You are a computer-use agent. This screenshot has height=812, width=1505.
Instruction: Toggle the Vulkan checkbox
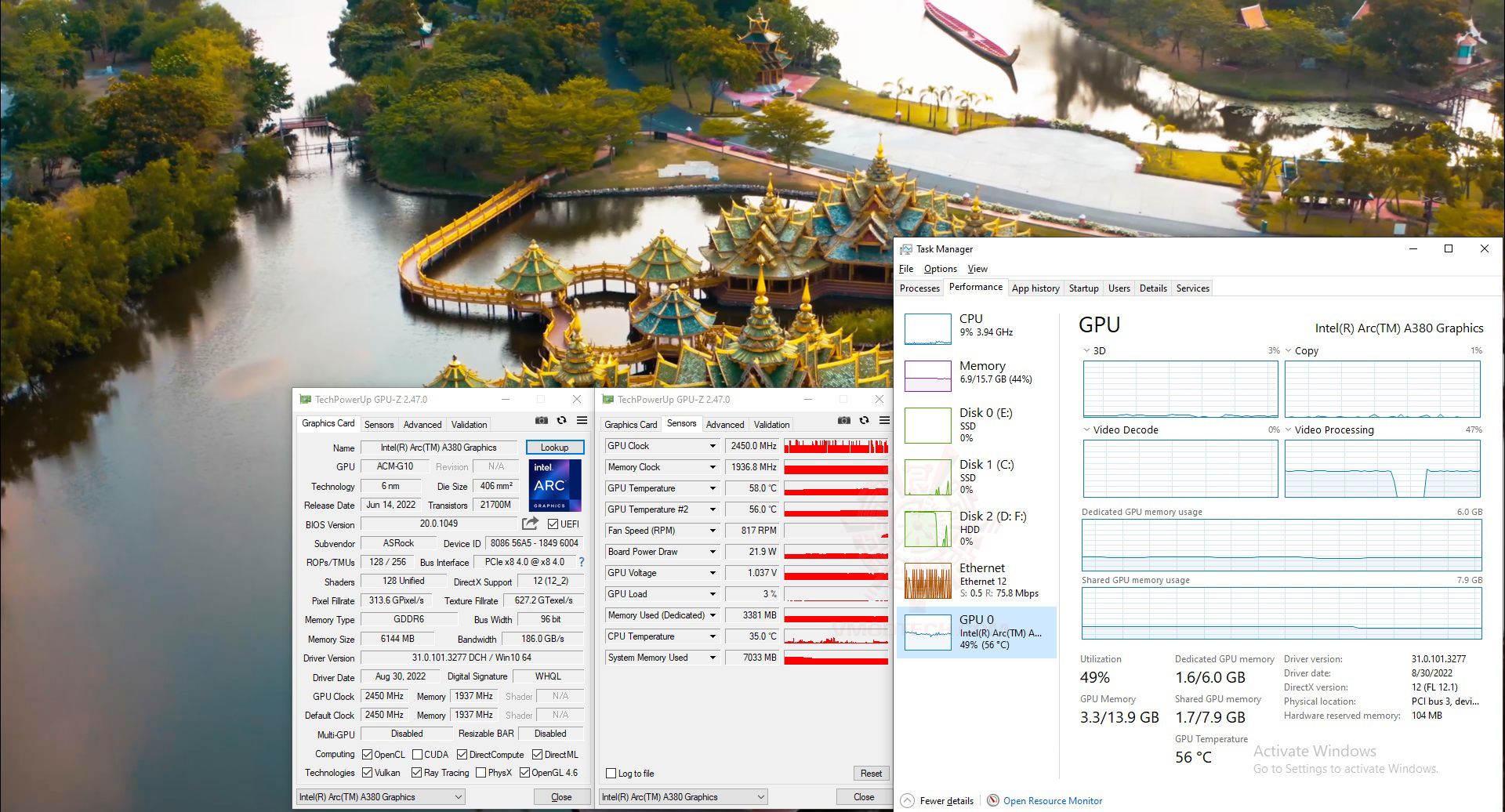[367, 773]
